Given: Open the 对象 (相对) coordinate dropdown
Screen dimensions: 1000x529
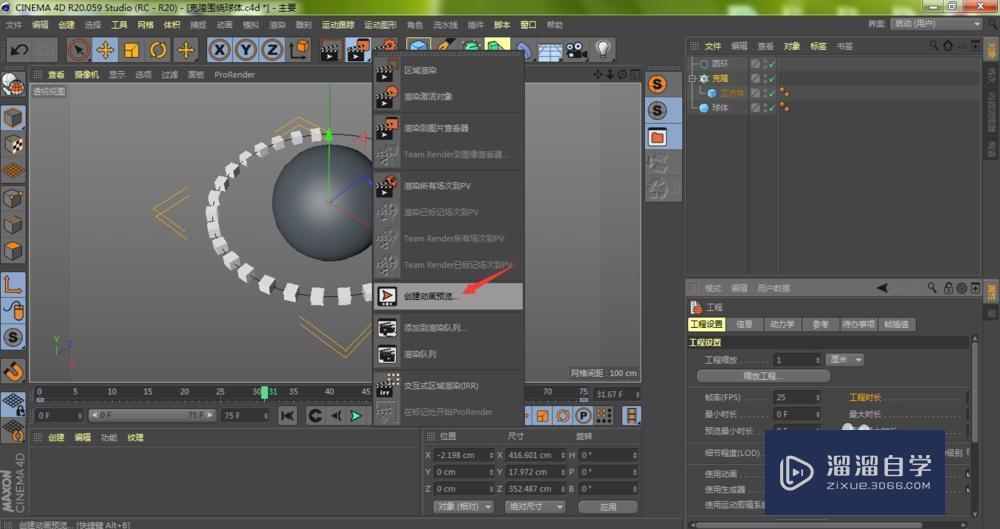Looking at the screenshot, I should 464,507.
